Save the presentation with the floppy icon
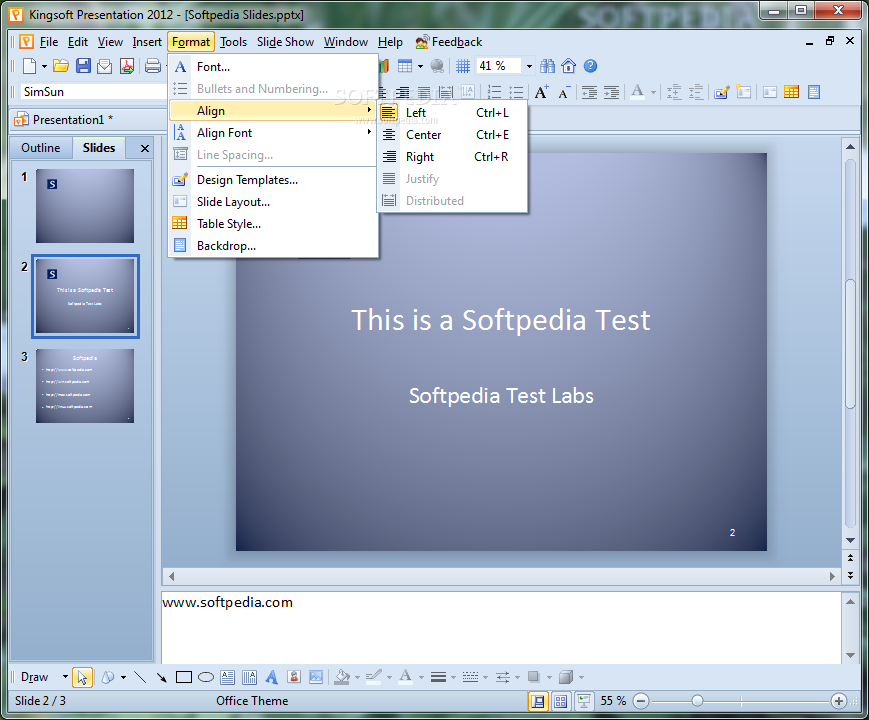 coord(83,66)
